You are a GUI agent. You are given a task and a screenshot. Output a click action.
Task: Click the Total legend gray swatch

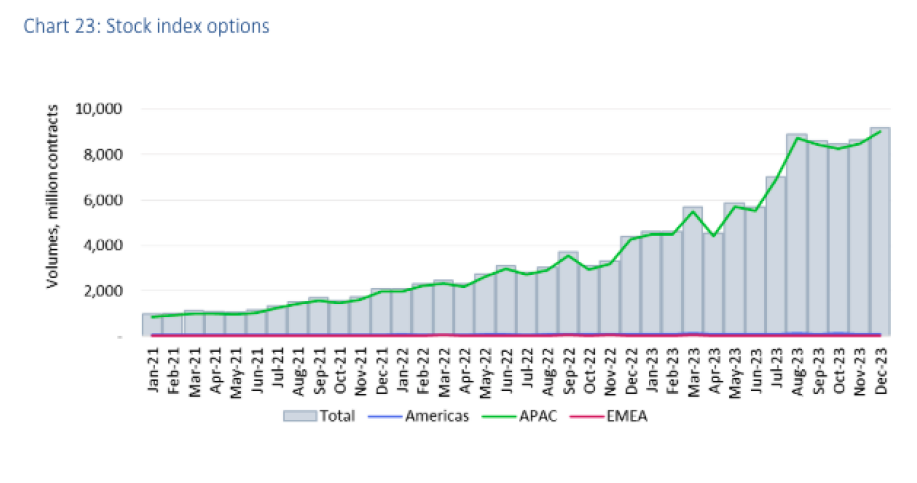pyautogui.click(x=300, y=415)
